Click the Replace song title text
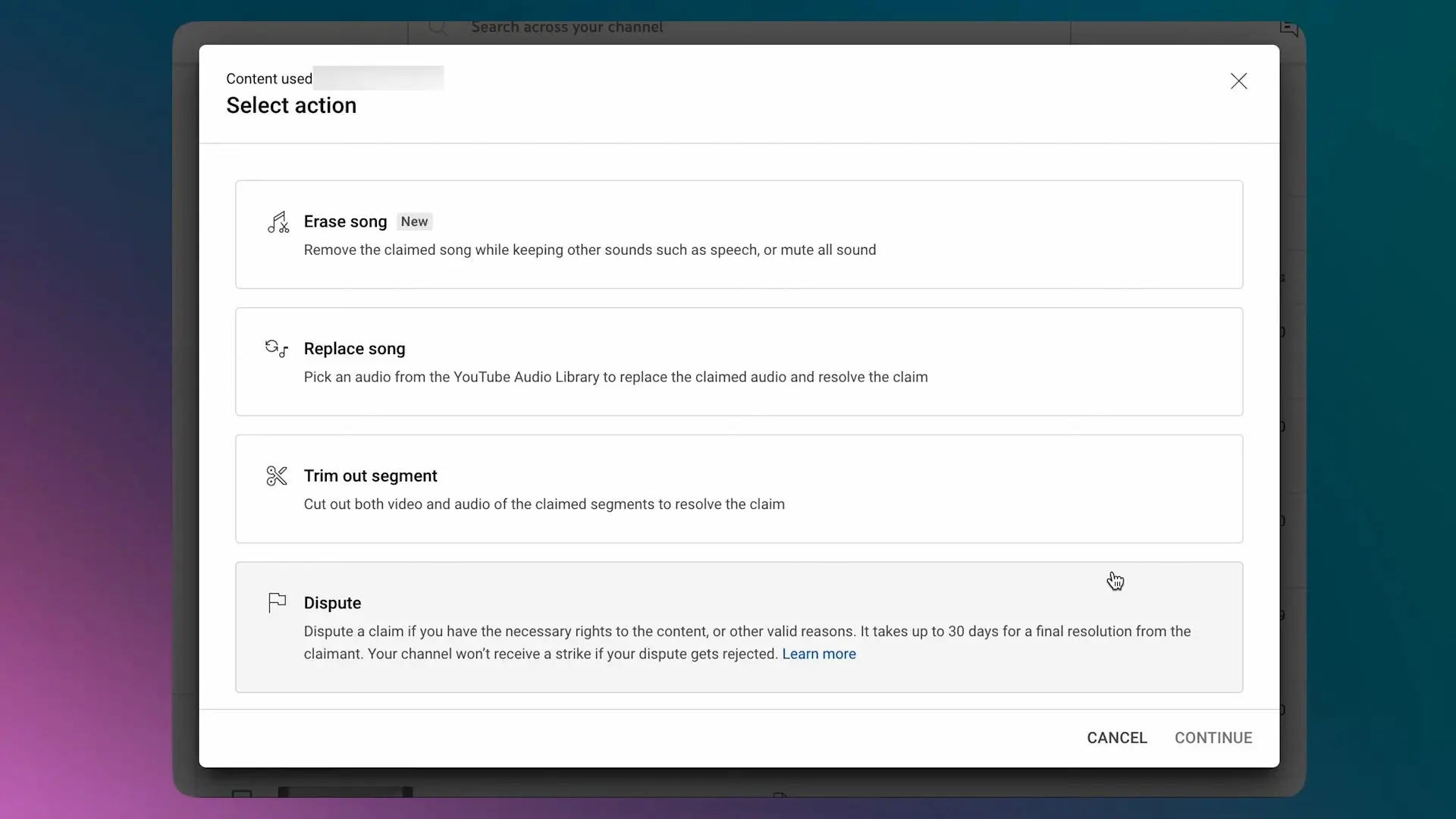 pyautogui.click(x=354, y=349)
